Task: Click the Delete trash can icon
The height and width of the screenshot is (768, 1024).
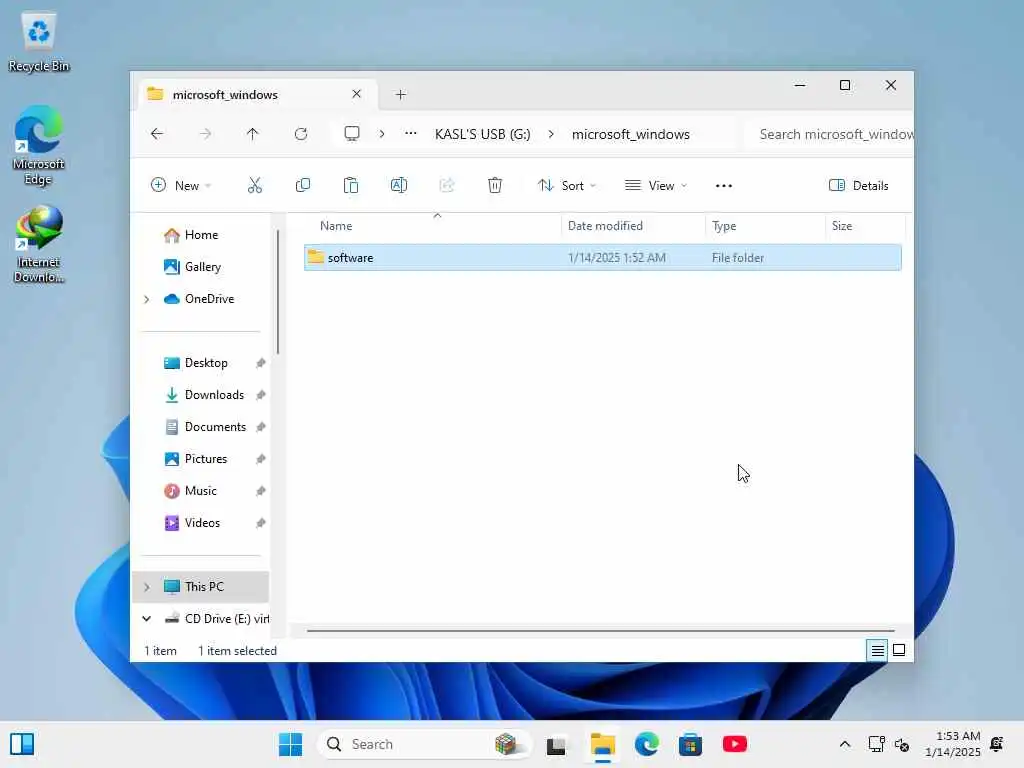Action: (495, 185)
